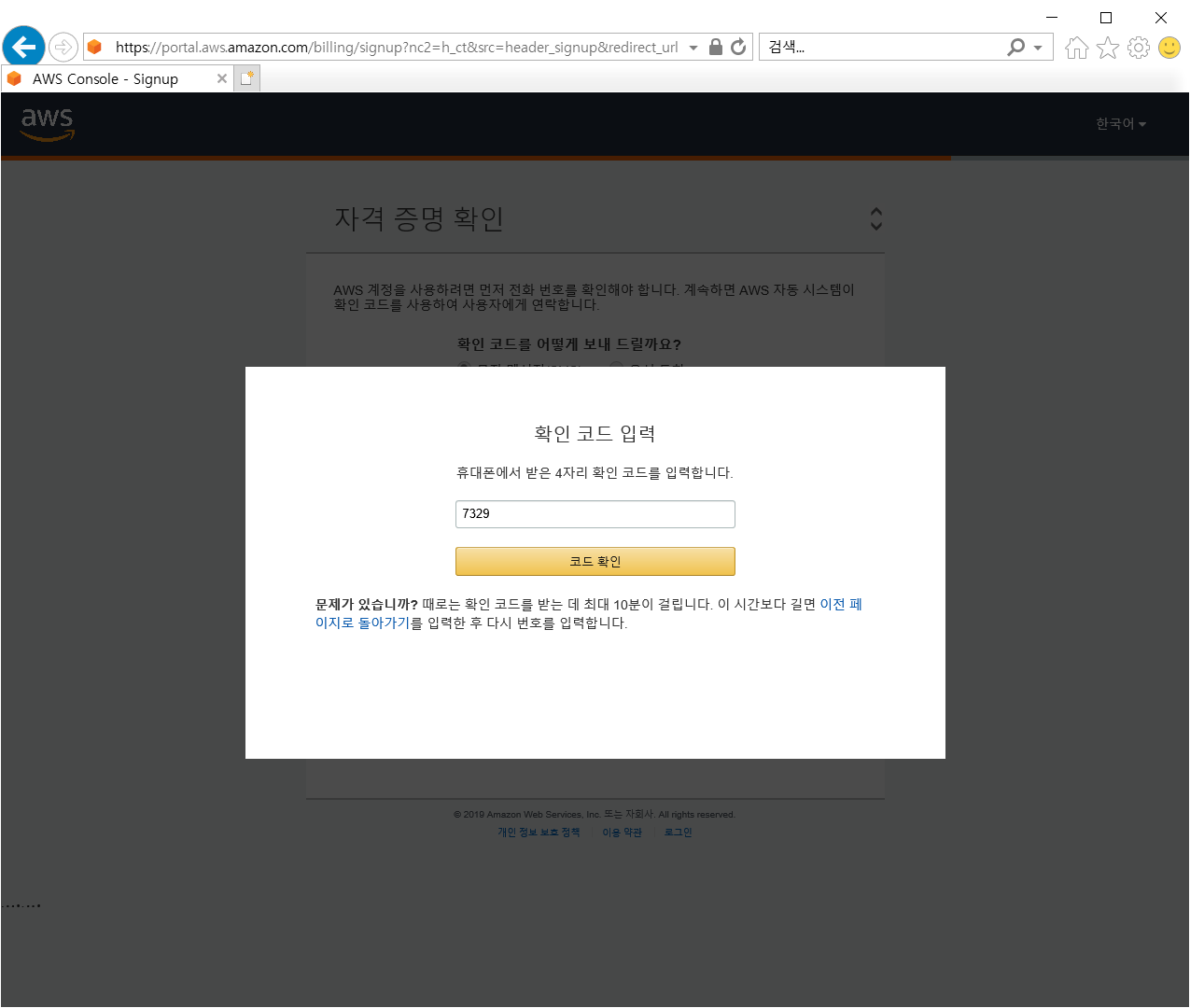Click the security lock icon in address bar
This screenshot has width=1190, height=1008.
pyautogui.click(x=716, y=47)
